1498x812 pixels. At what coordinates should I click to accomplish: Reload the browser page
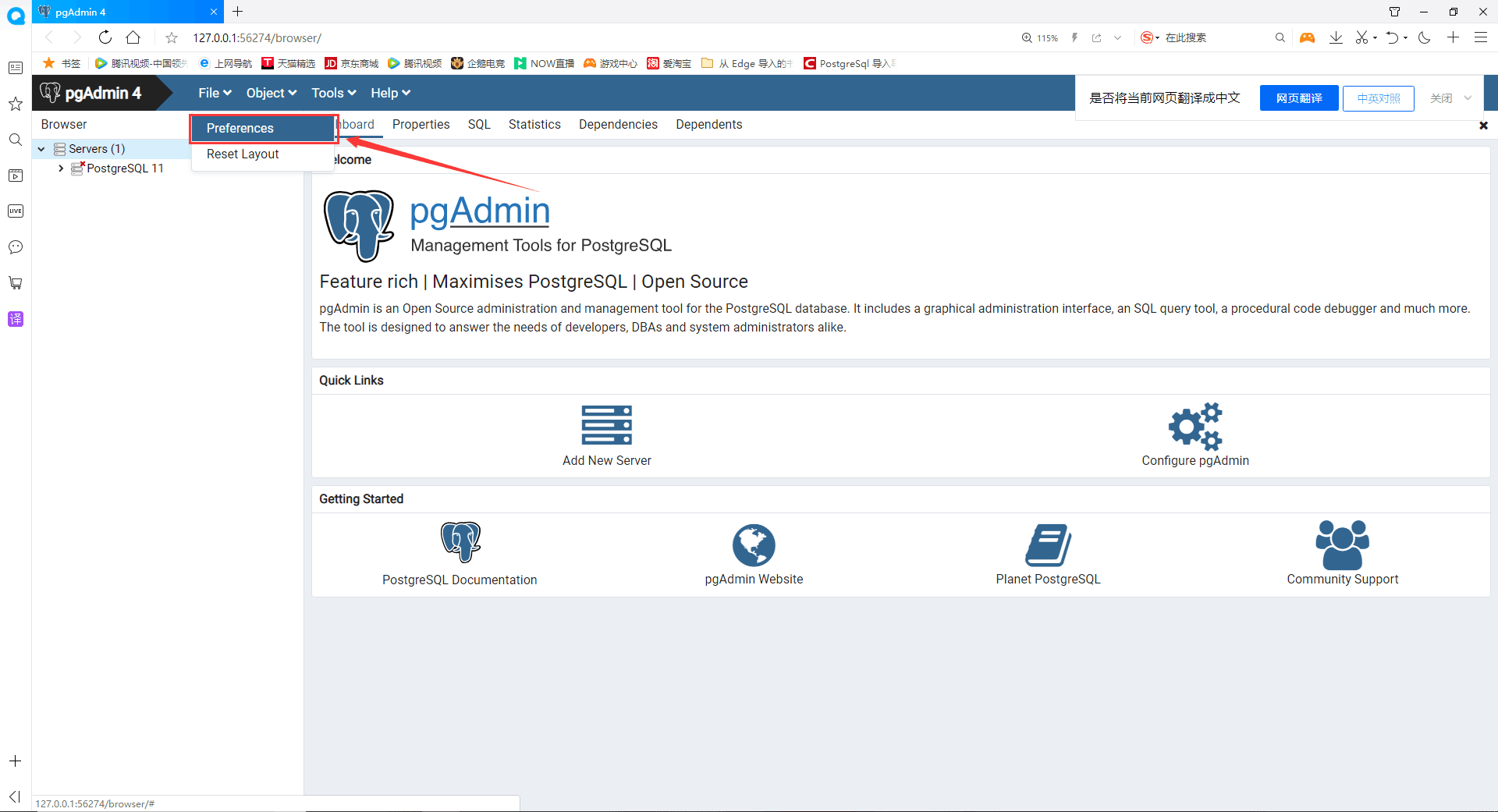[x=105, y=37]
